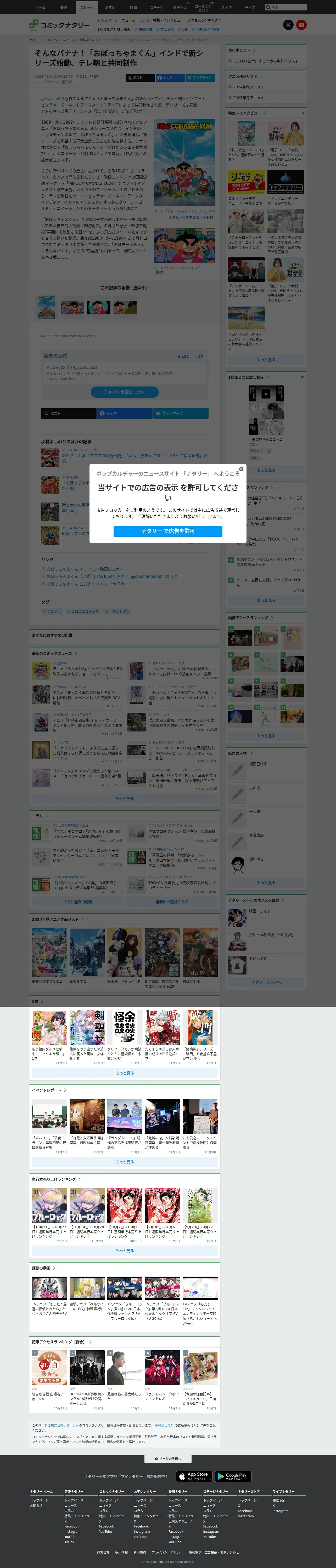336x1568 pixels.
Task: Open おぼっちゃまくん 公式チャンネル YouTube link
Action: coord(87,584)
